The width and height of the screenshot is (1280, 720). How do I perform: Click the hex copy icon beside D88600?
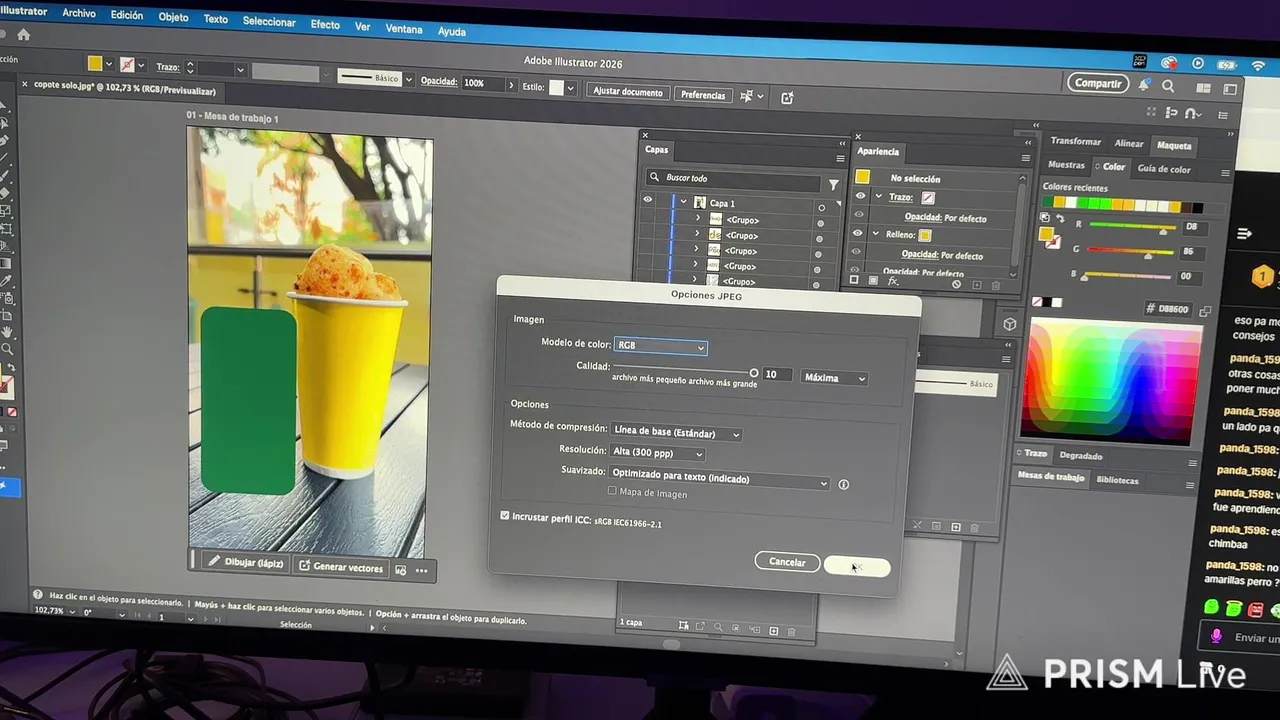click(1205, 311)
